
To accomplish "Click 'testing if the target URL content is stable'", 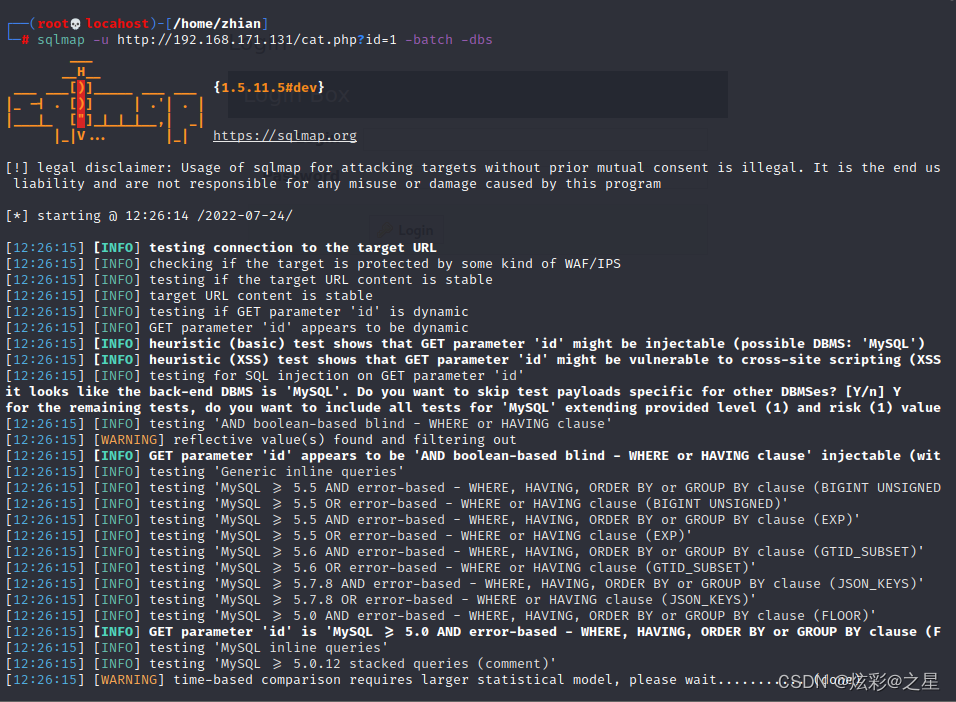I will click(249, 279).
